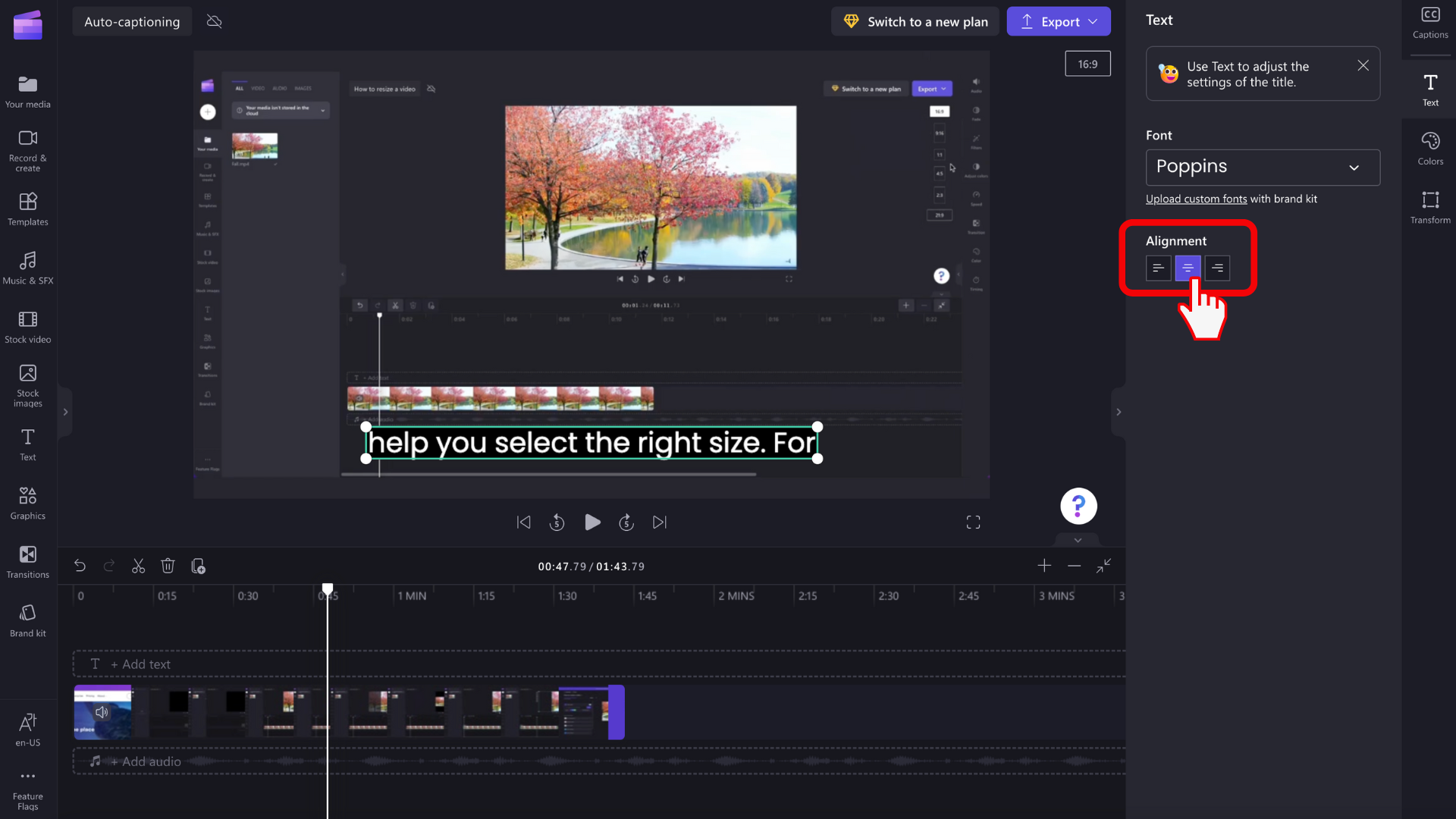Click the duplicate clip icon

[x=198, y=566]
